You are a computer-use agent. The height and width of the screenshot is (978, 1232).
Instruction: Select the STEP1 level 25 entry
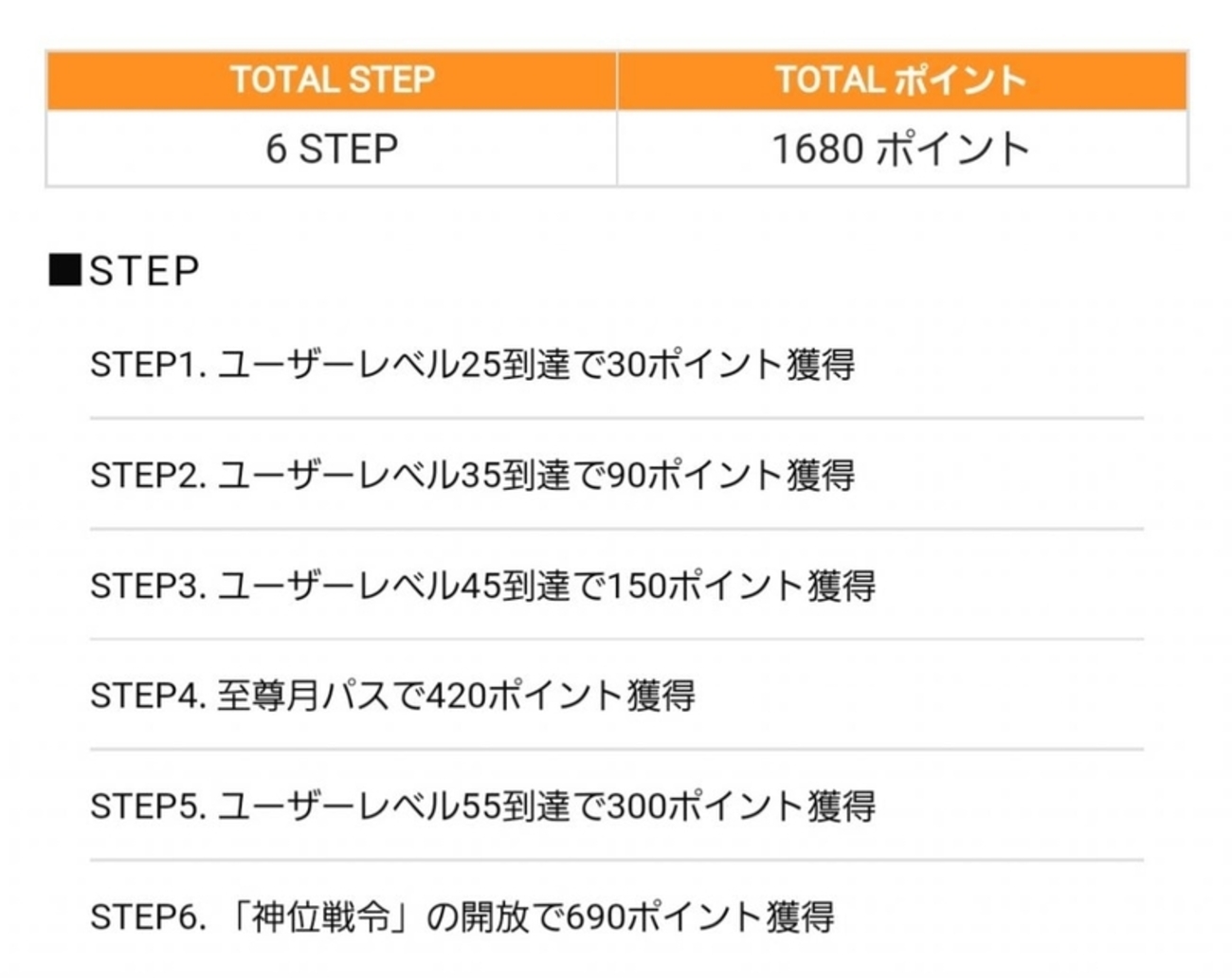point(472,365)
